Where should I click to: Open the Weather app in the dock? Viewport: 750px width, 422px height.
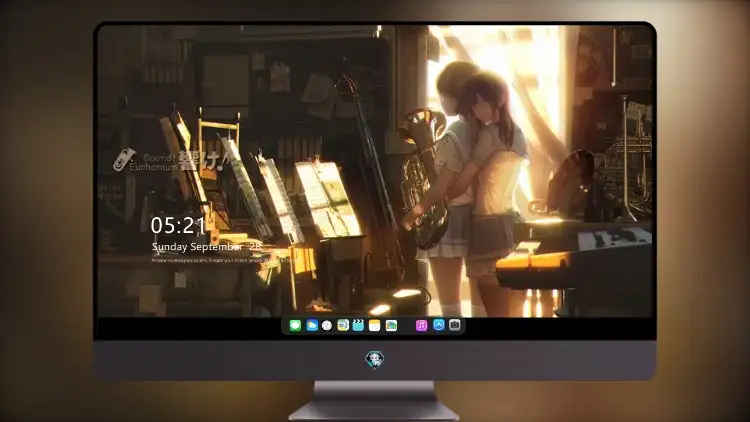[x=311, y=326]
